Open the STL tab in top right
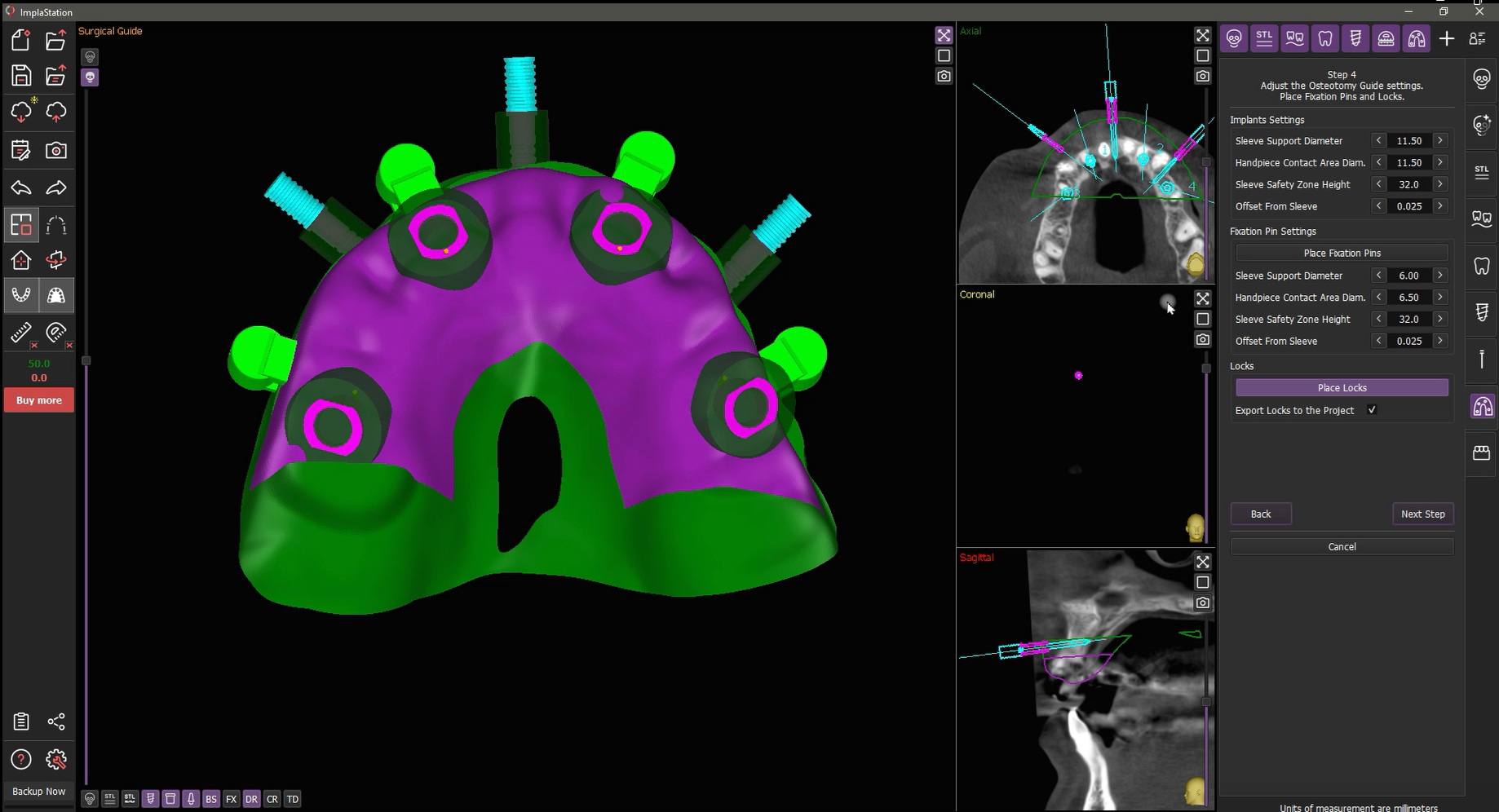Screen dimensions: 1499x812 coord(1264,38)
